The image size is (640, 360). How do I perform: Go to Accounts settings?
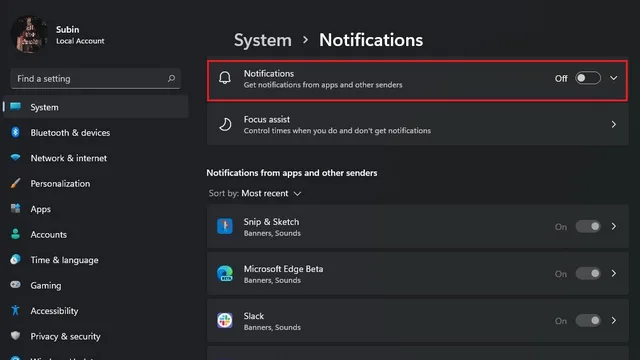point(96,234)
